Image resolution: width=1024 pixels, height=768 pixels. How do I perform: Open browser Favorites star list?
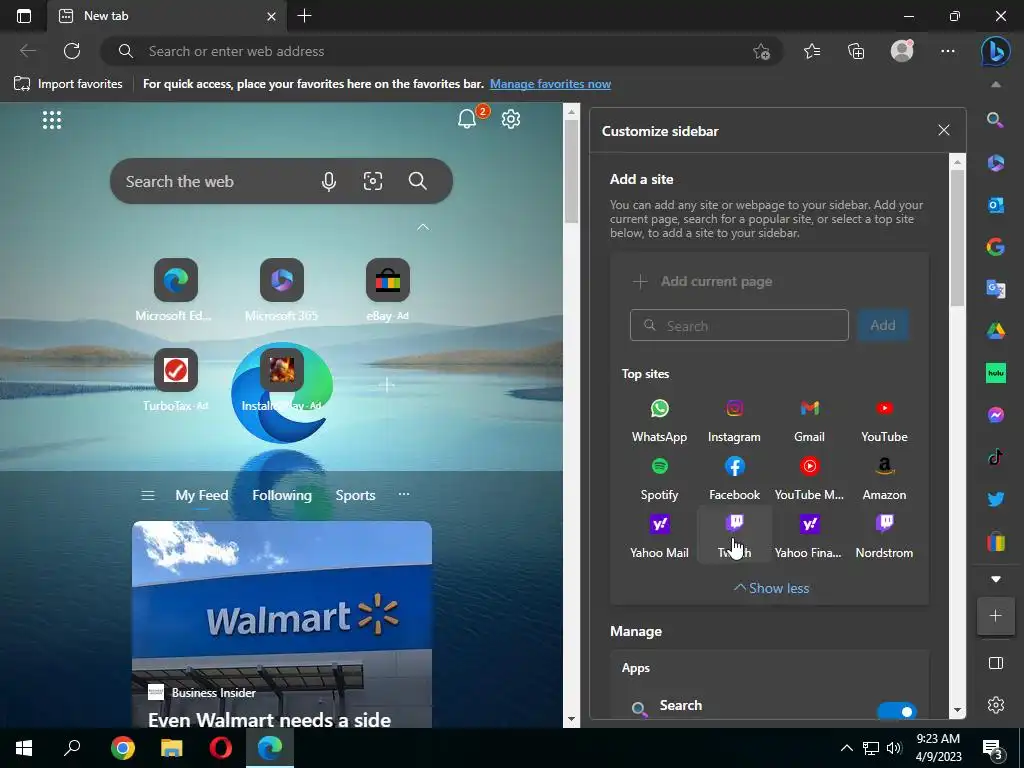(x=812, y=51)
